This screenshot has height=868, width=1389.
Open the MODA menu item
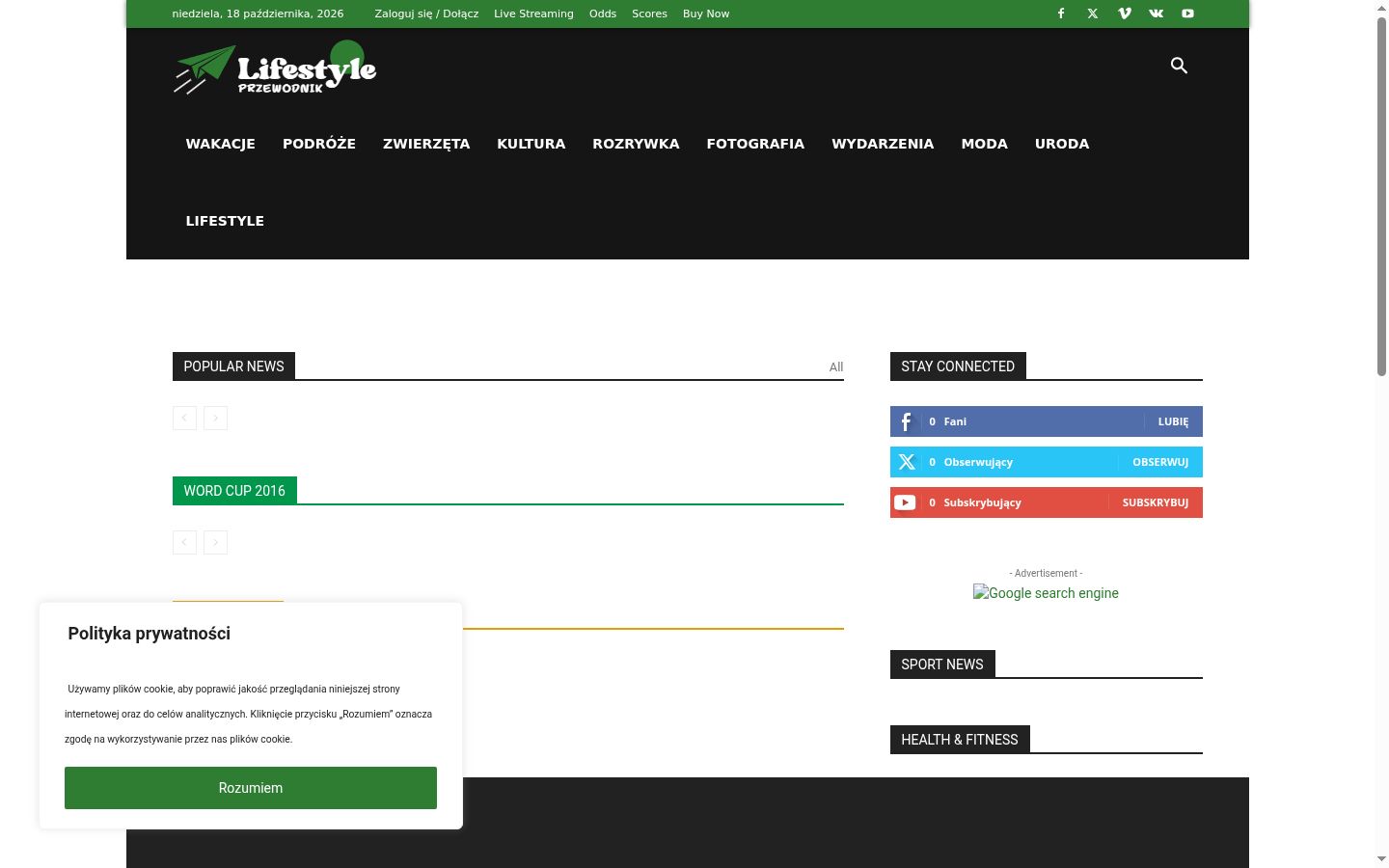tap(985, 144)
